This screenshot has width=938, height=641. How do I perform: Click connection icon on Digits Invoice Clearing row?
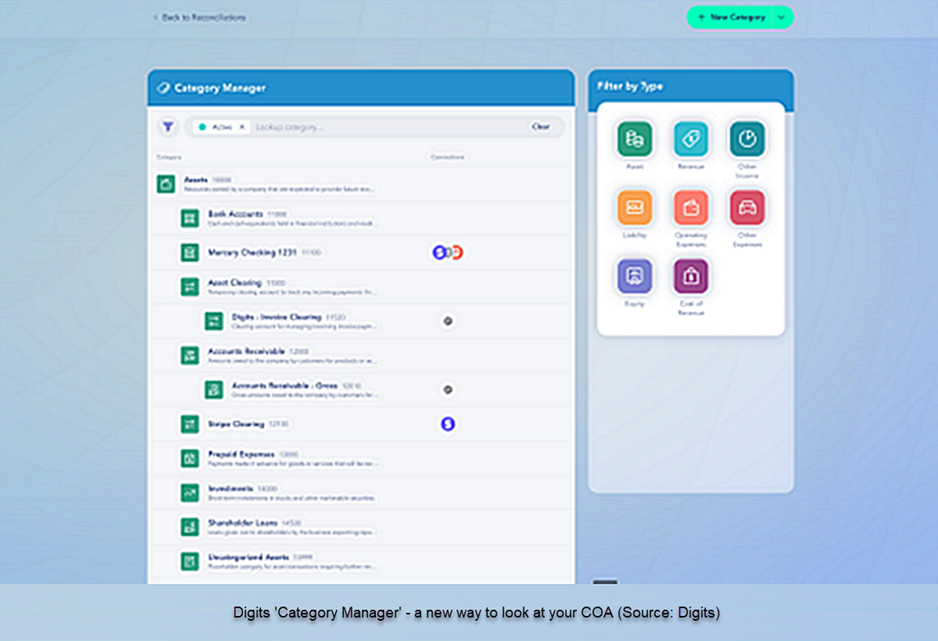coord(447,321)
